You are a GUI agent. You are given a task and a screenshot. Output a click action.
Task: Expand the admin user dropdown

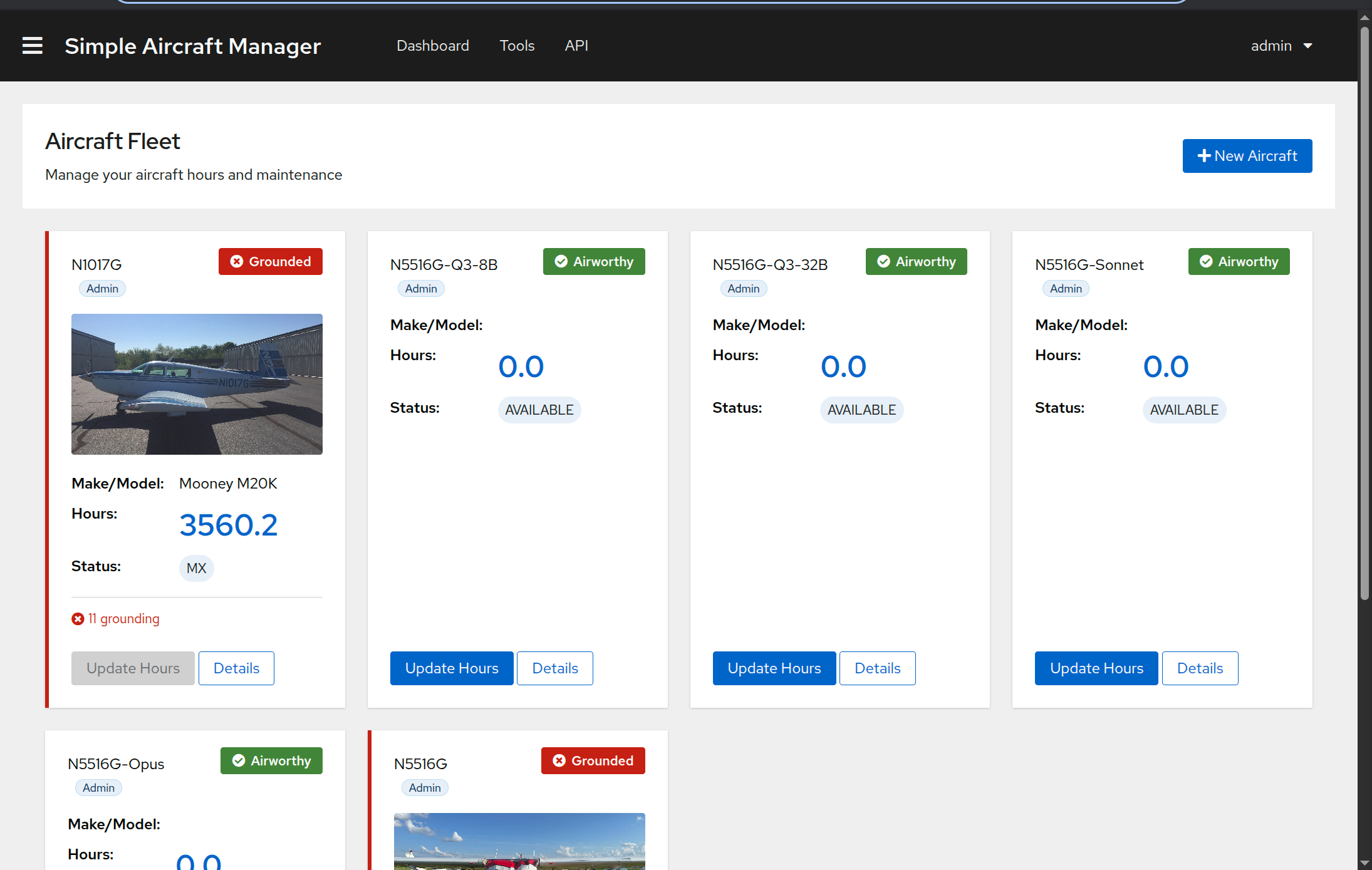pyautogui.click(x=1281, y=46)
